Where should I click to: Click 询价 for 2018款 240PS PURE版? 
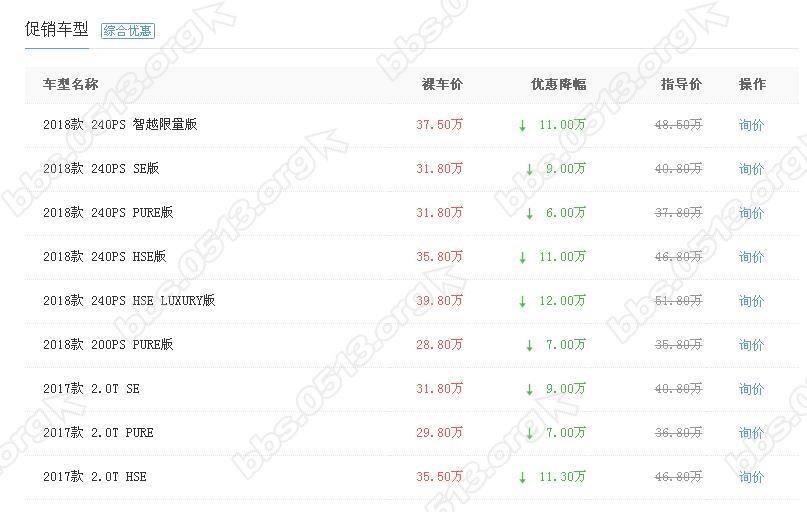tap(751, 213)
